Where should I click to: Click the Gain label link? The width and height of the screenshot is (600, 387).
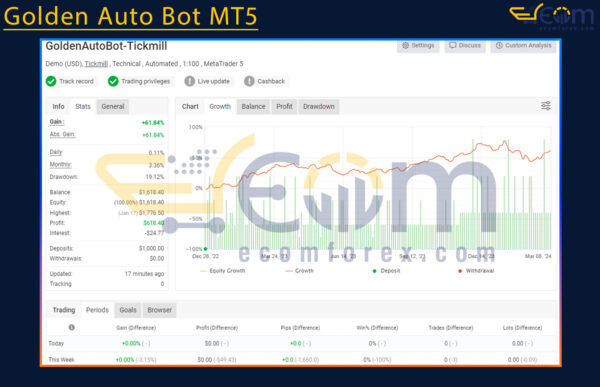click(57, 122)
